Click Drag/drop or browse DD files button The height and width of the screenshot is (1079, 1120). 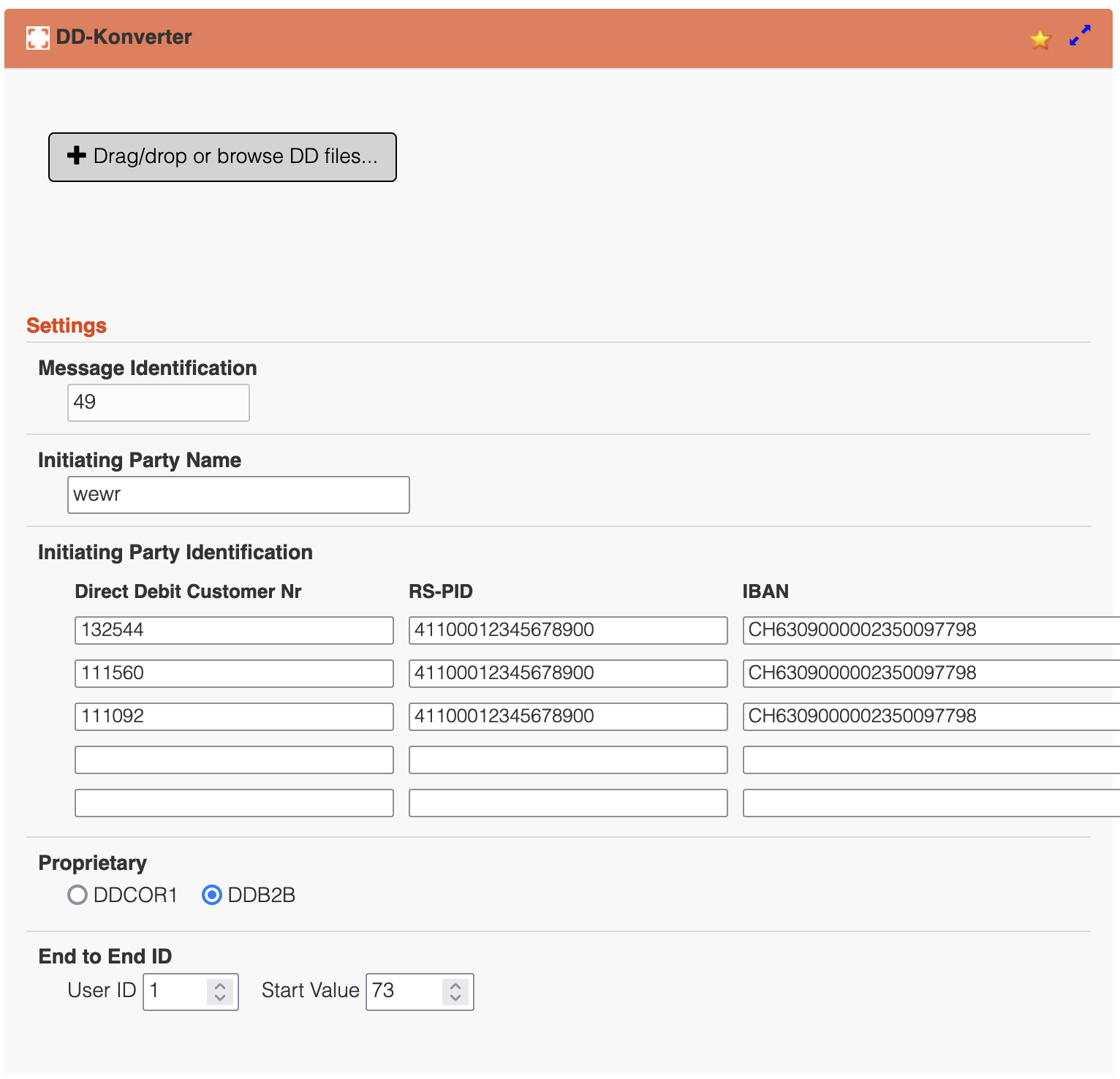(x=222, y=156)
